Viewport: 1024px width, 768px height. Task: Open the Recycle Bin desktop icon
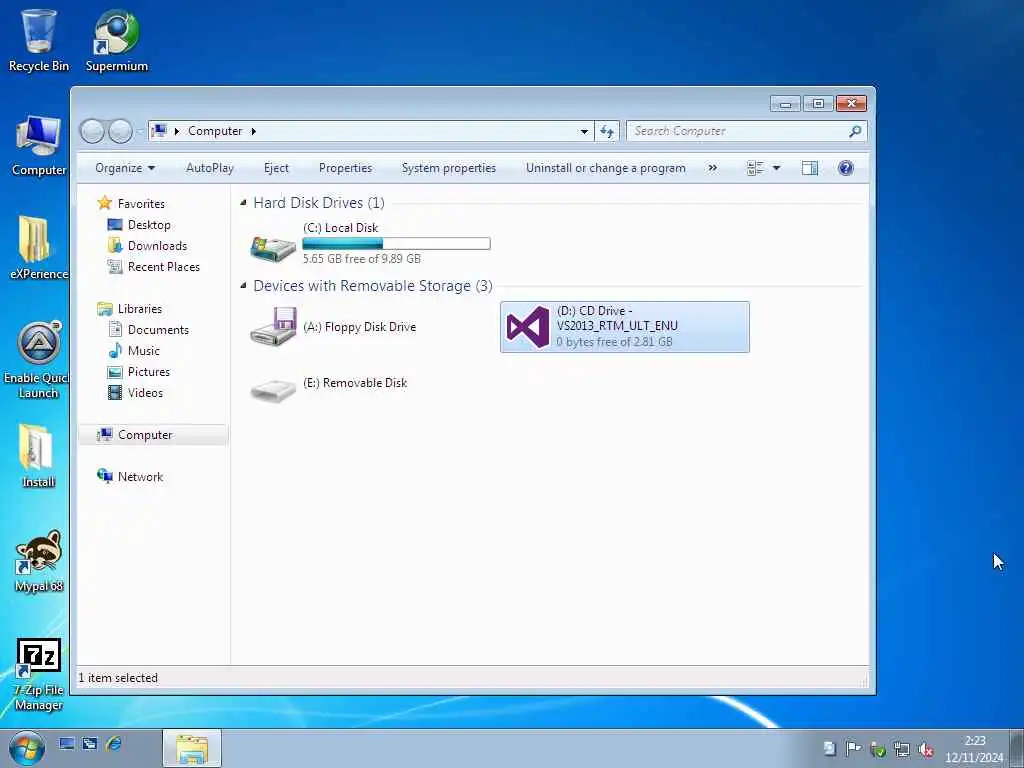tap(39, 39)
